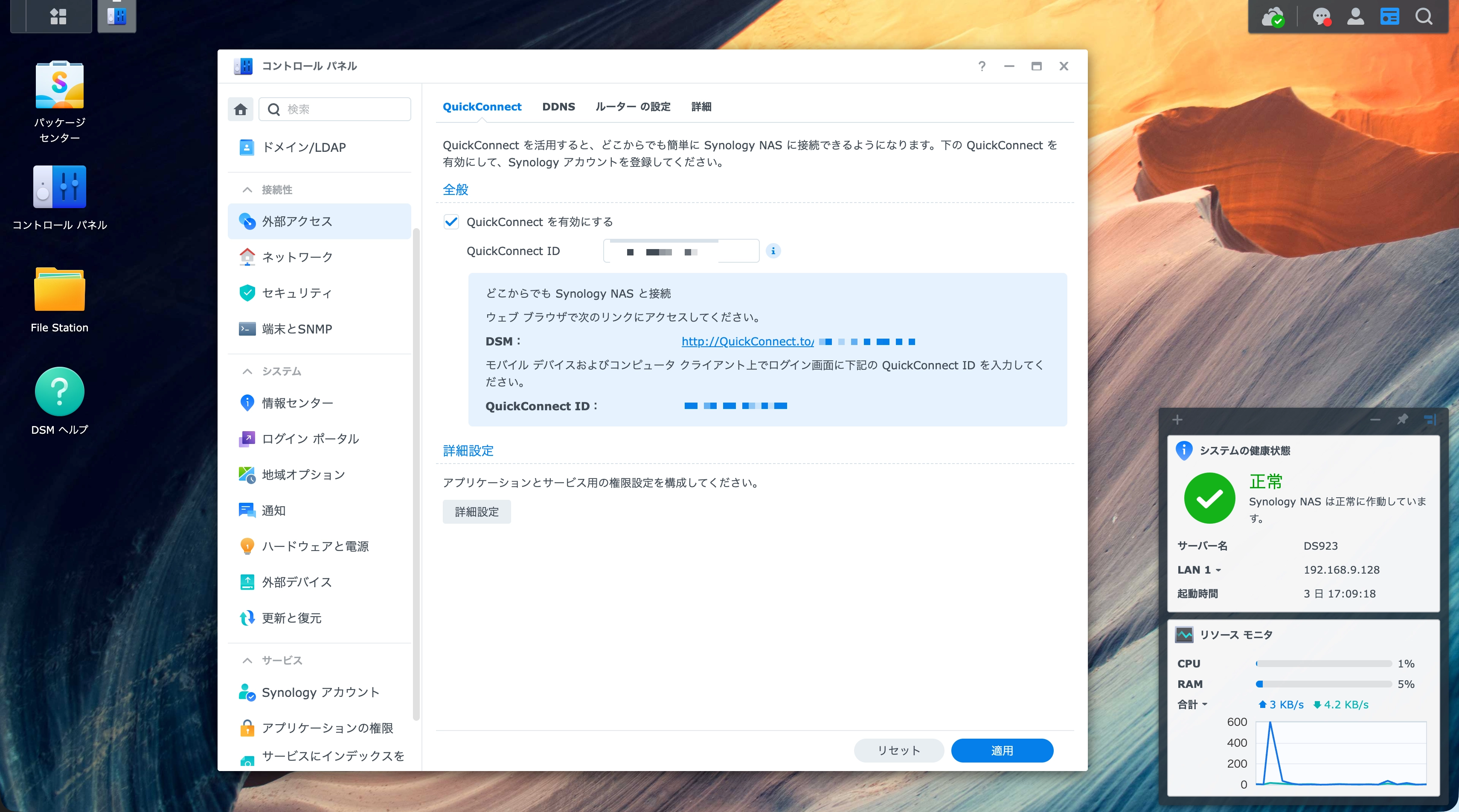This screenshot has height=812, width=1459.
Task: Collapse the システム sidebar section
Action: (247, 371)
